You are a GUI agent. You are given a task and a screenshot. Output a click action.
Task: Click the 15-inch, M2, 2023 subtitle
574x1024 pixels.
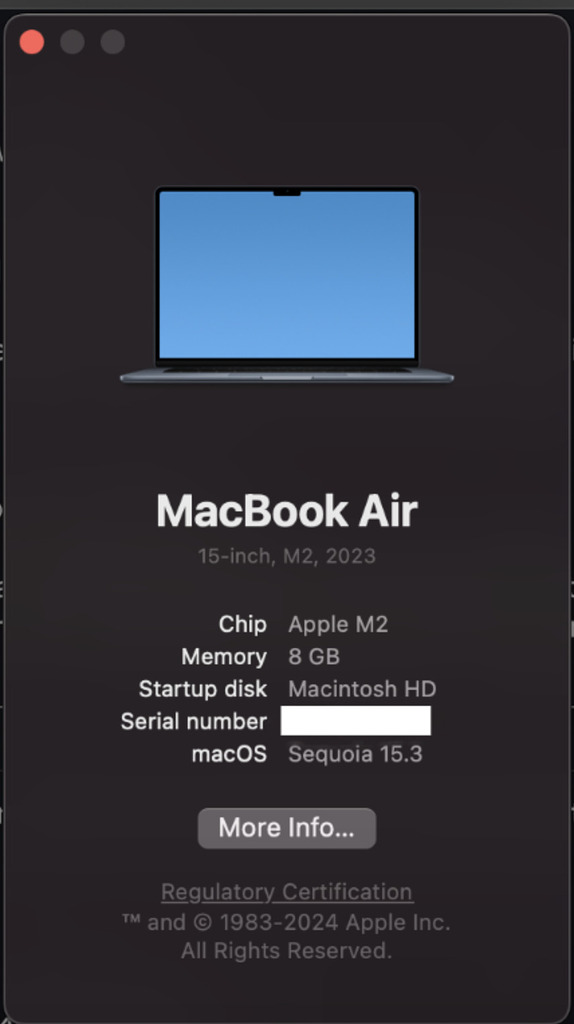287,556
